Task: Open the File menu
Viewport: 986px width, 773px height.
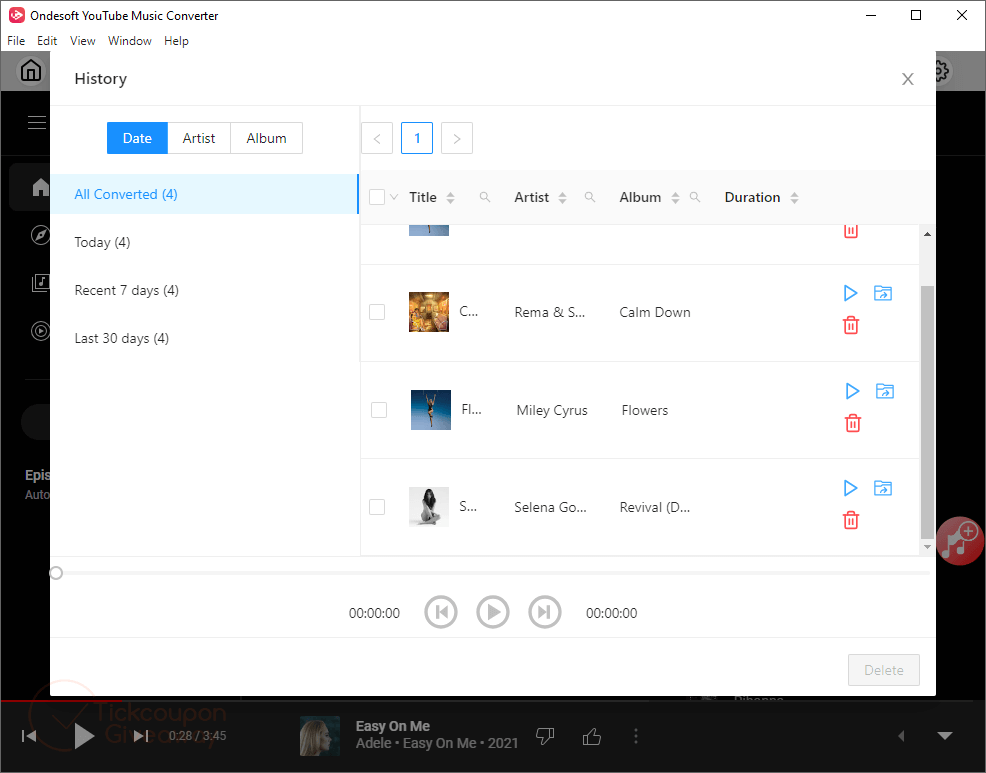Action: point(16,41)
